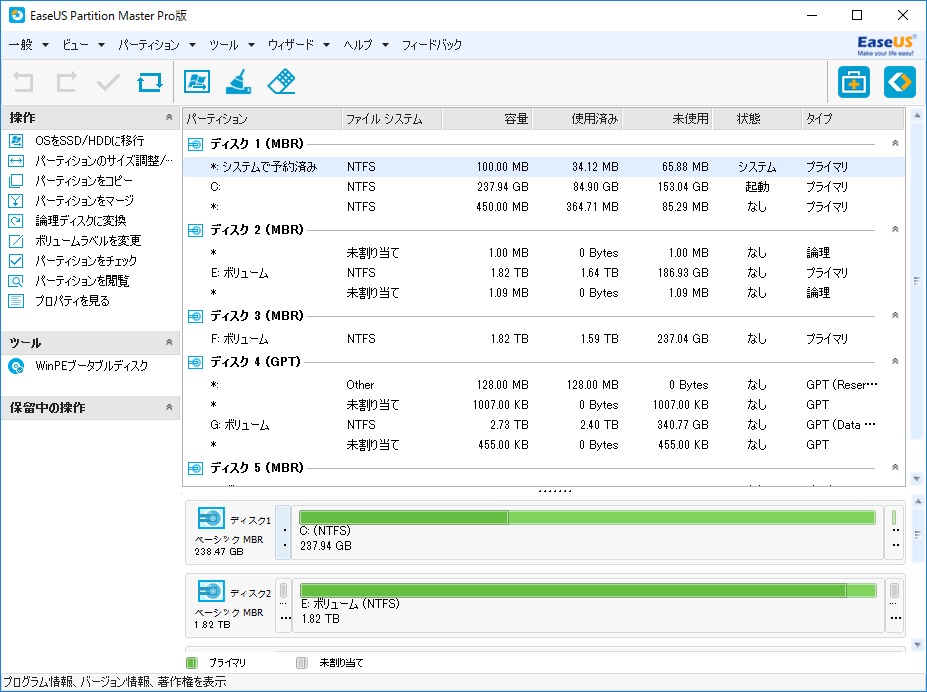Image resolution: width=927 pixels, height=692 pixels.
Task: Click the 論理ディスクに変換 sidebar icon
Action: [16, 221]
